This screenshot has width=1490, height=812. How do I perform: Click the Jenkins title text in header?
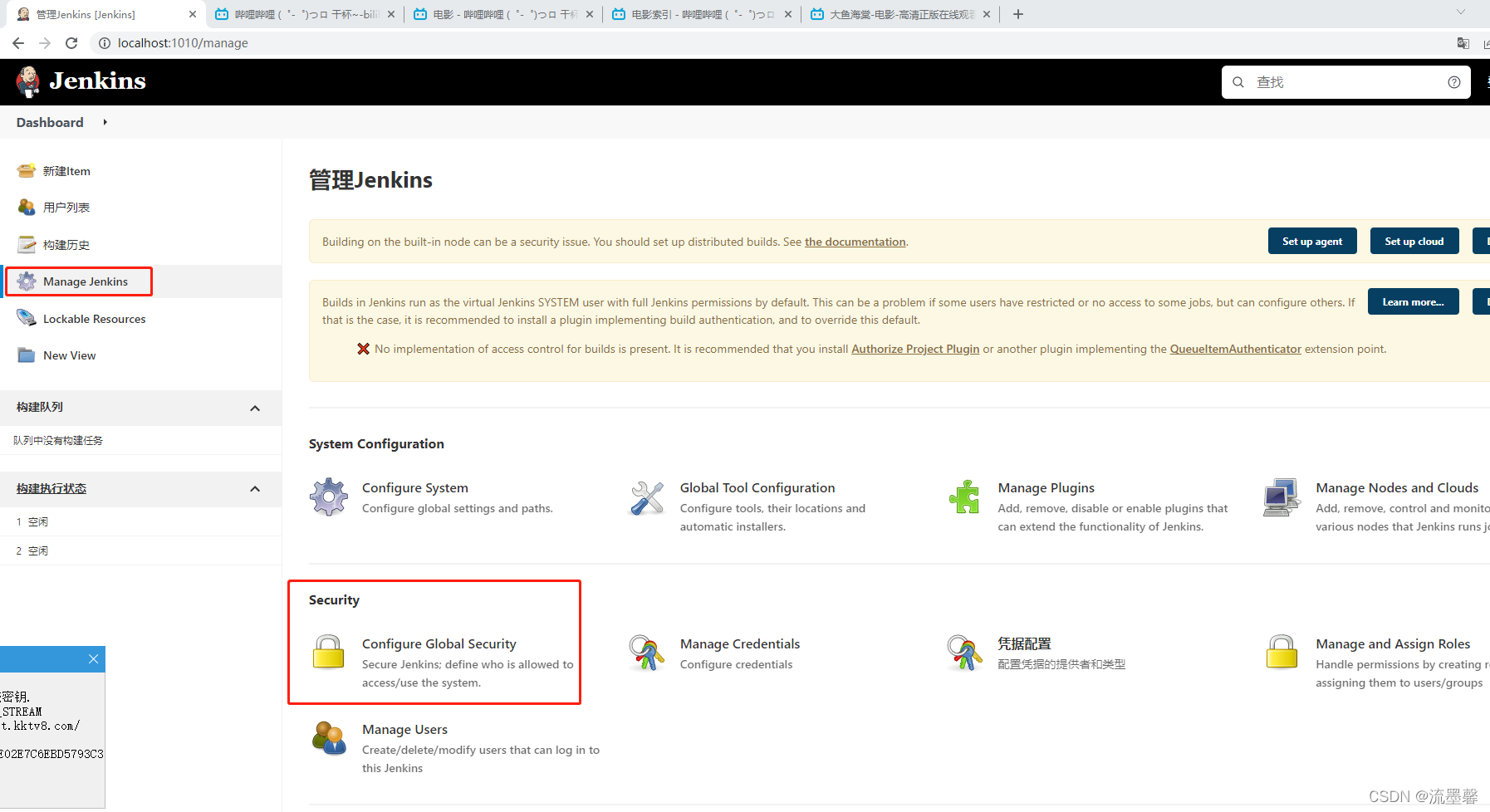click(97, 81)
